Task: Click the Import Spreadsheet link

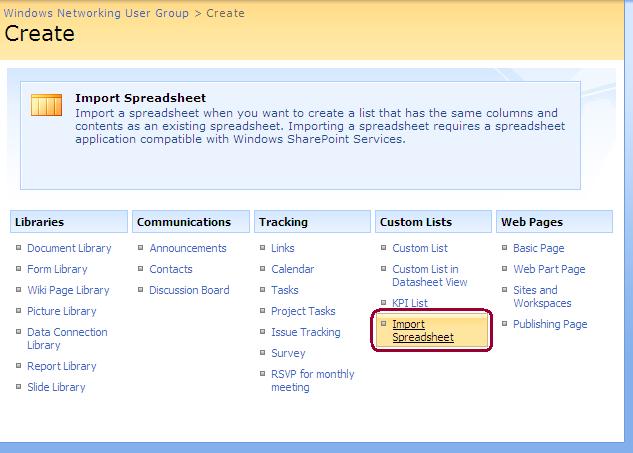Action: [x=423, y=331]
